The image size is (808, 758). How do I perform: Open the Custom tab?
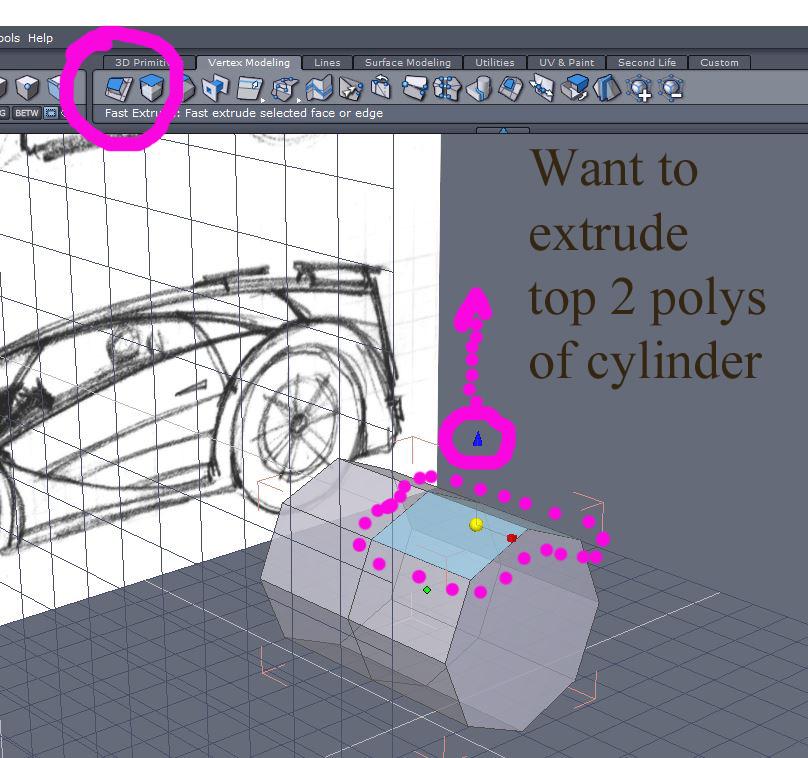click(719, 62)
